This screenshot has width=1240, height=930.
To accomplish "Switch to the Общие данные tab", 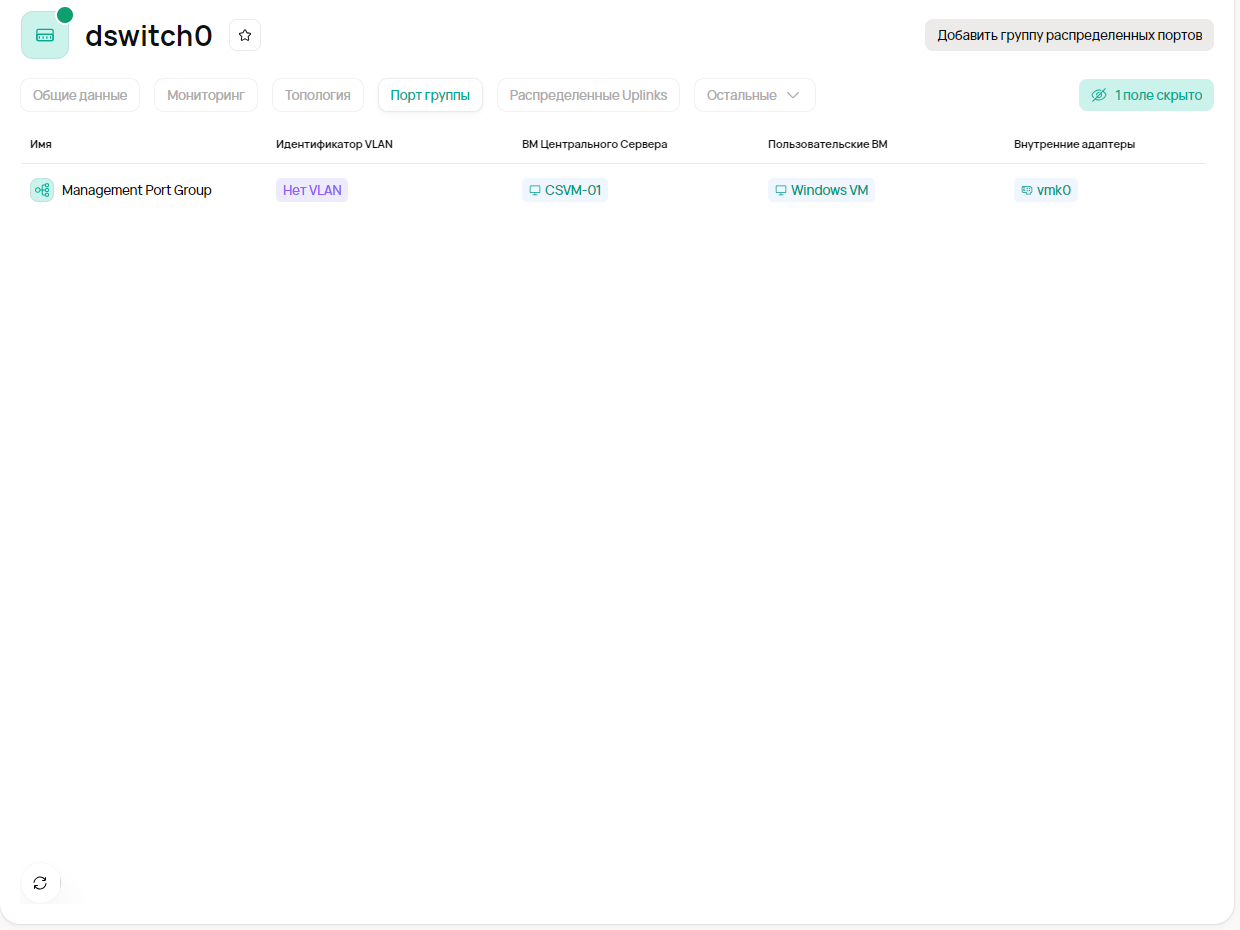I will [x=80, y=95].
